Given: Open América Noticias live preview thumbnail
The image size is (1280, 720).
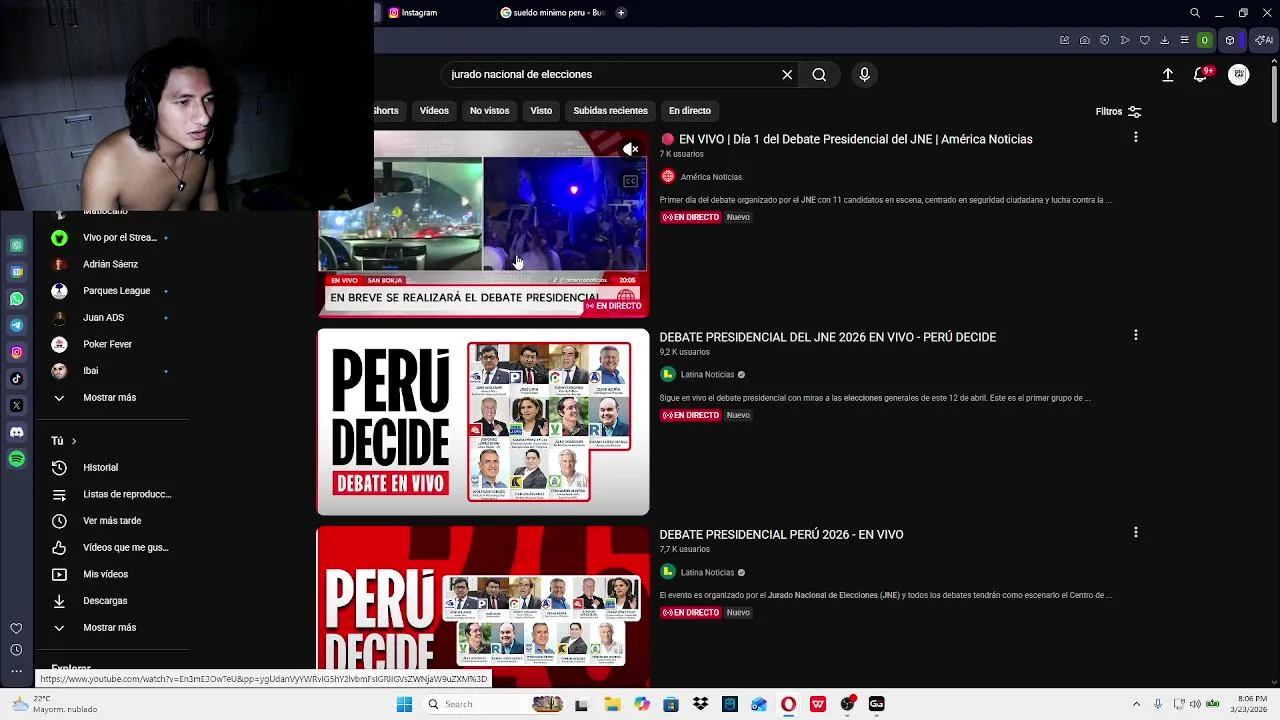Looking at the screenshot, I should tap(483, 224).
